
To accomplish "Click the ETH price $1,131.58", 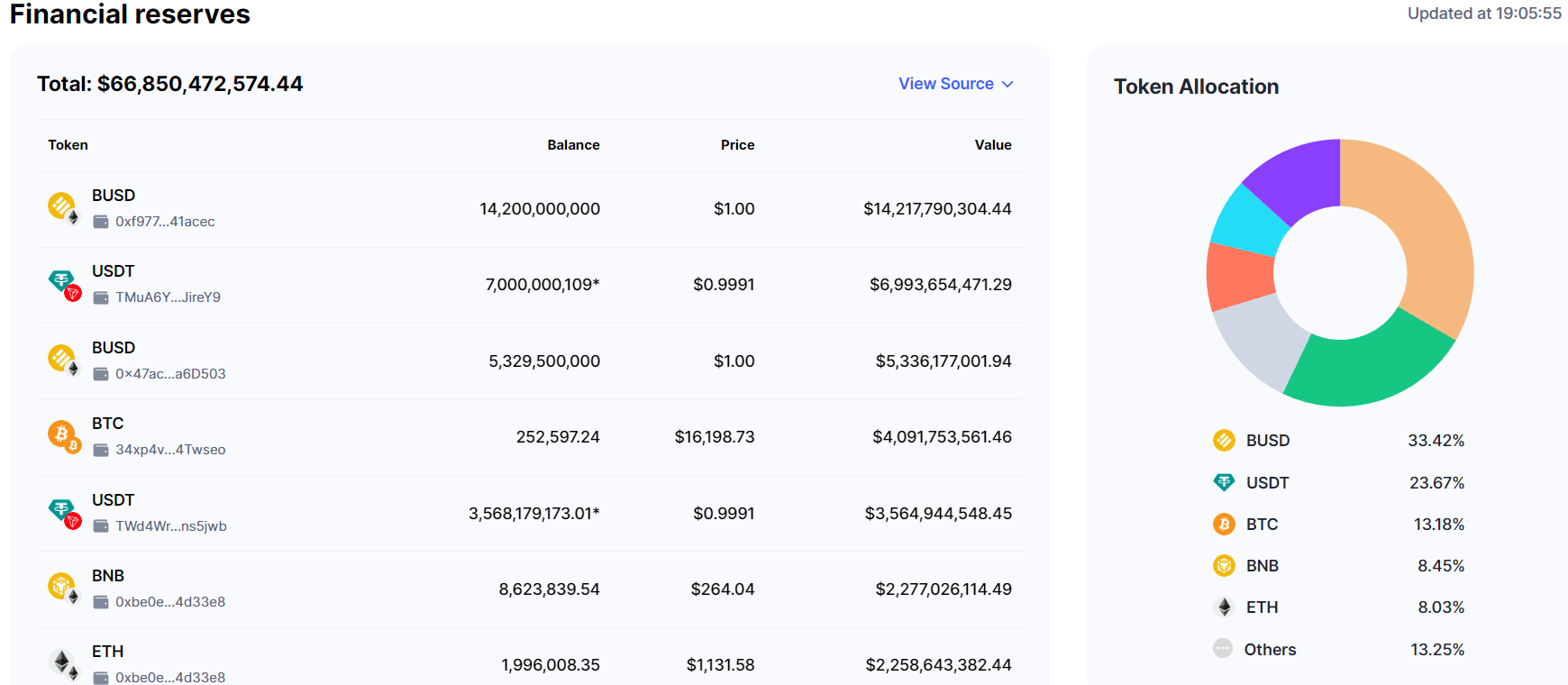I will (x=720, y=665).
